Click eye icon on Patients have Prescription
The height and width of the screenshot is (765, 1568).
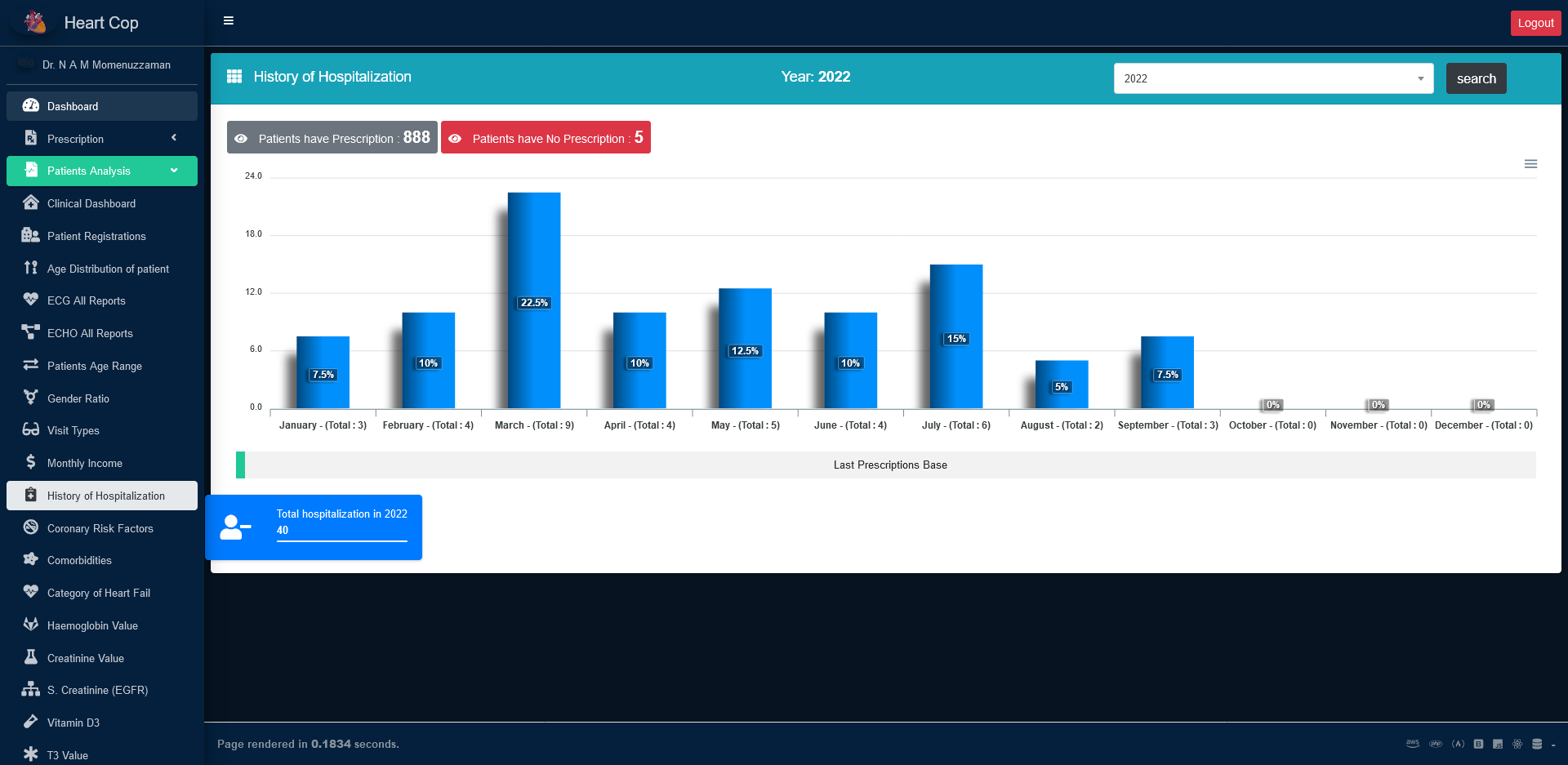click(x=241, y=139)
